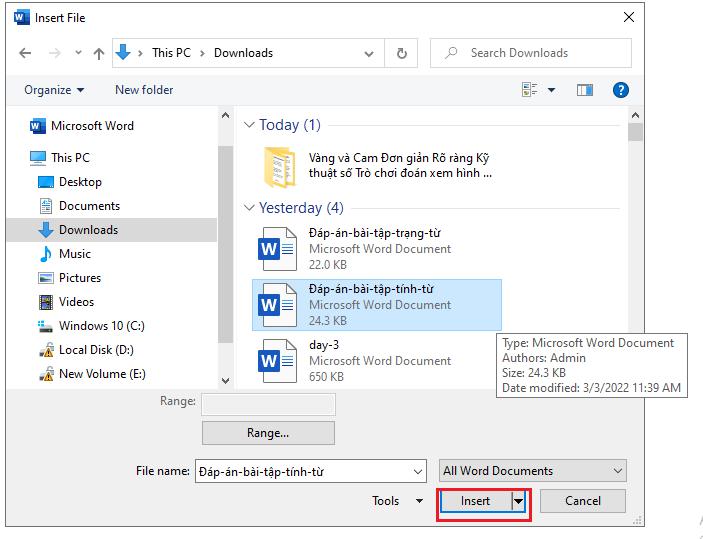Screen dimensions: 703x539
Task: Open the view options dropdown arrow
Action: pos(551,91)
